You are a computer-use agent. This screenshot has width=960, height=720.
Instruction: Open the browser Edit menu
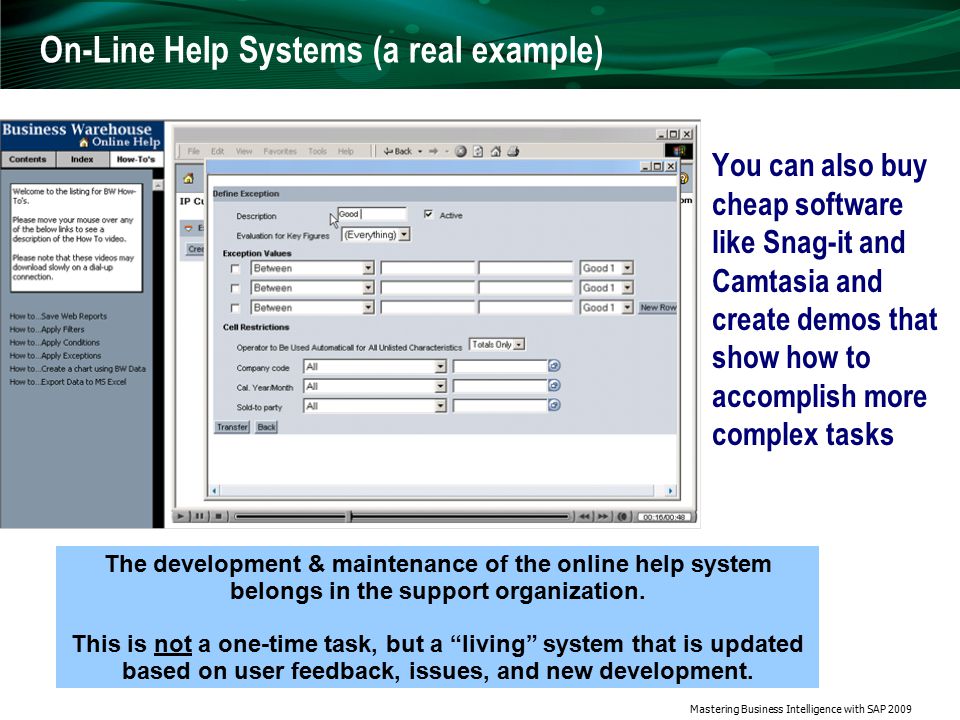[217, 151]
